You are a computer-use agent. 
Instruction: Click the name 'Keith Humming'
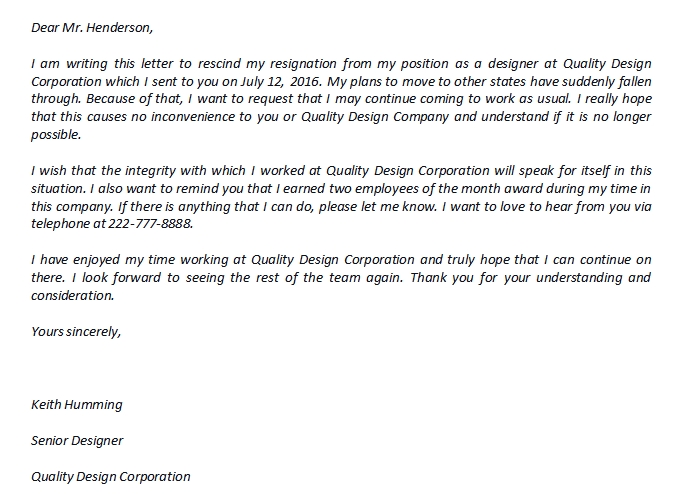tap(77, 405)
